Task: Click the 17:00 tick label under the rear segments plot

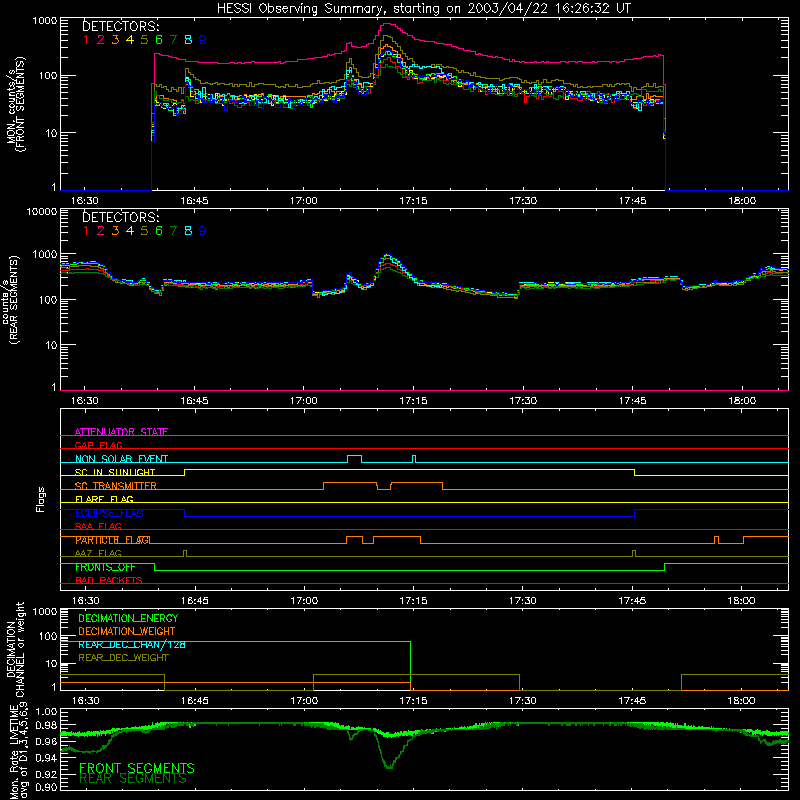Action: pos(304,401)
